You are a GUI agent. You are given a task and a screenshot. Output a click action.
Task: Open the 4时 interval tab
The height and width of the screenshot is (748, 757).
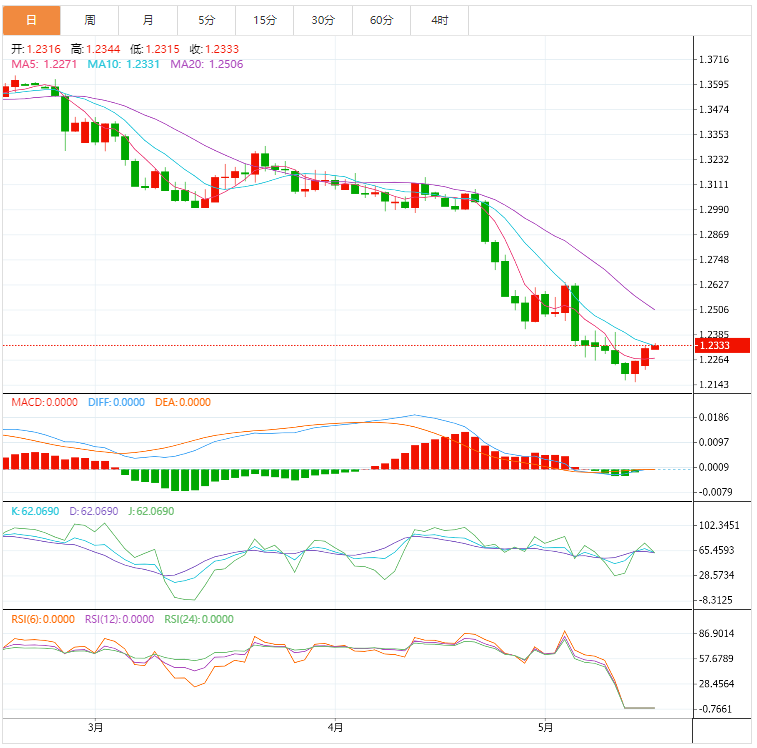440,20
